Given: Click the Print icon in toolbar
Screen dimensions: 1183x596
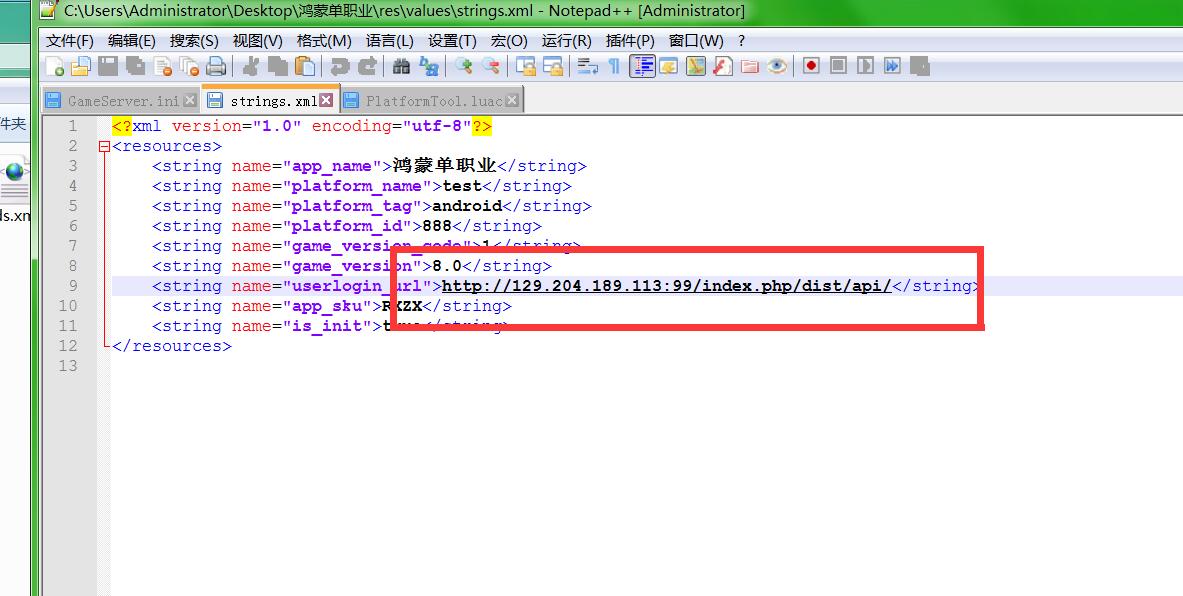Looking at the screenshot, I should pyautogui.click(x=216, y=66).
